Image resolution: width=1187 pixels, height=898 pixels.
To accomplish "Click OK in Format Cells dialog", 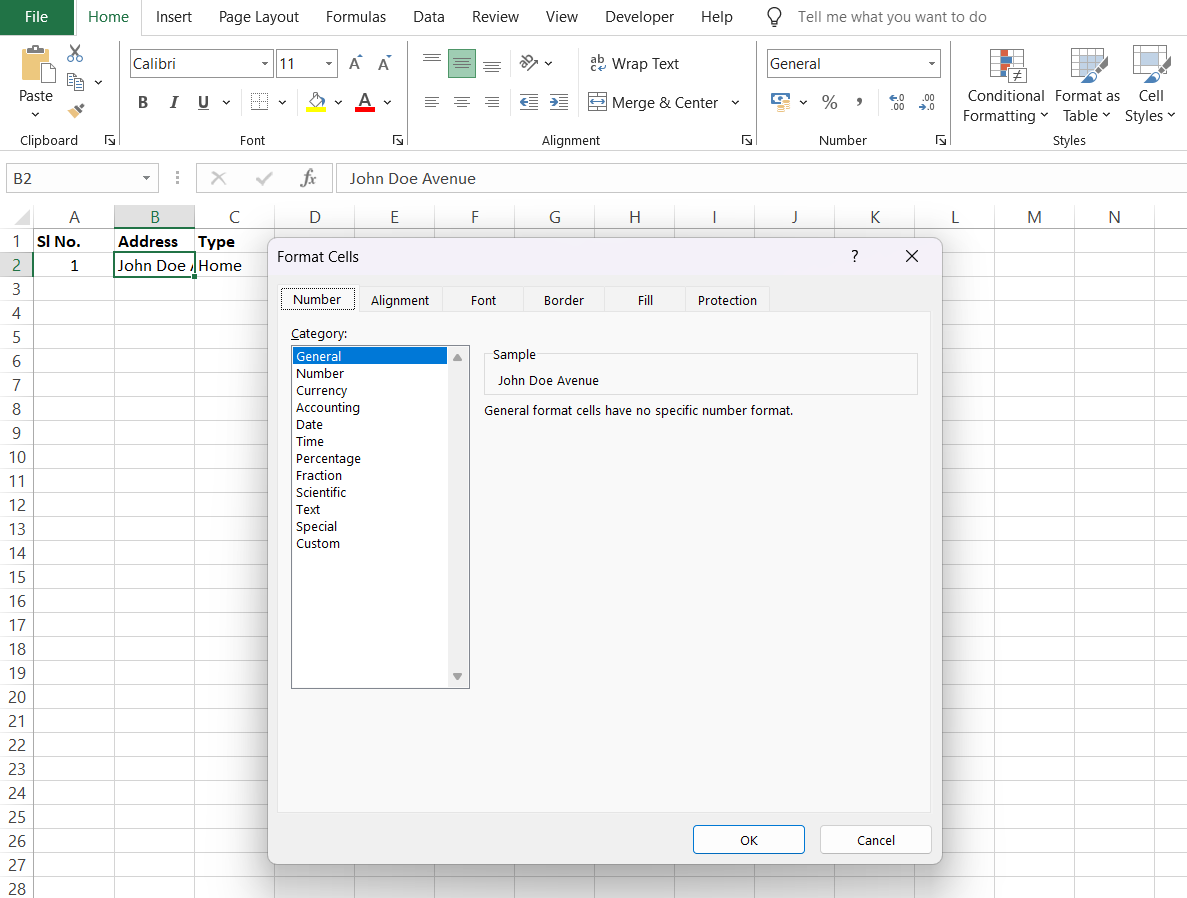I will [749, 840].
